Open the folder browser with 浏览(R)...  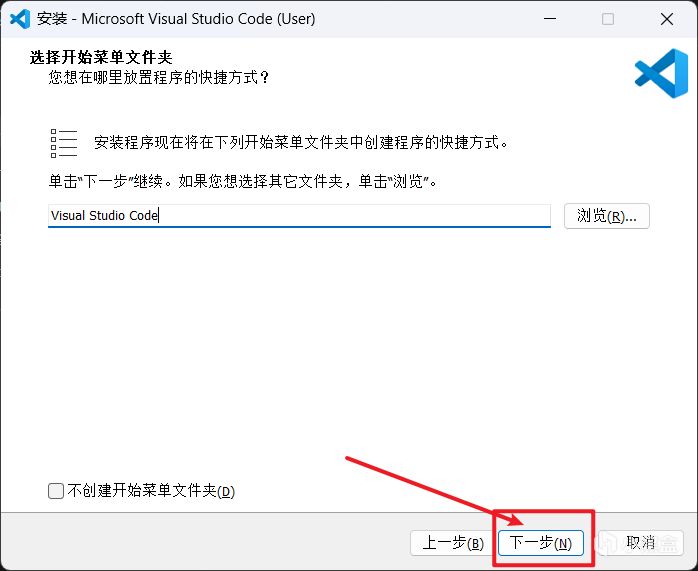coord(607,216)
